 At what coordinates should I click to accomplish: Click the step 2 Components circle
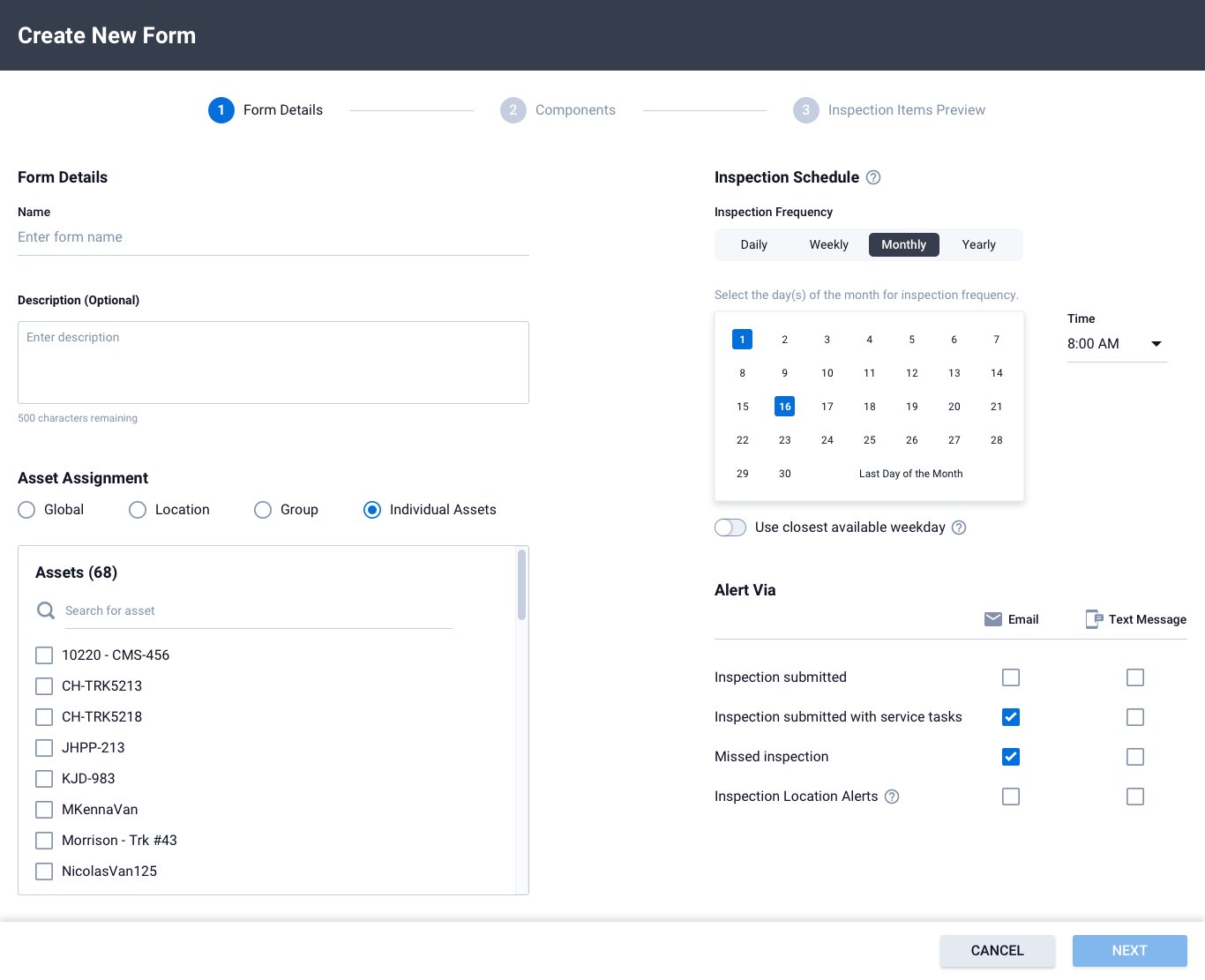(x=513, y=109)
